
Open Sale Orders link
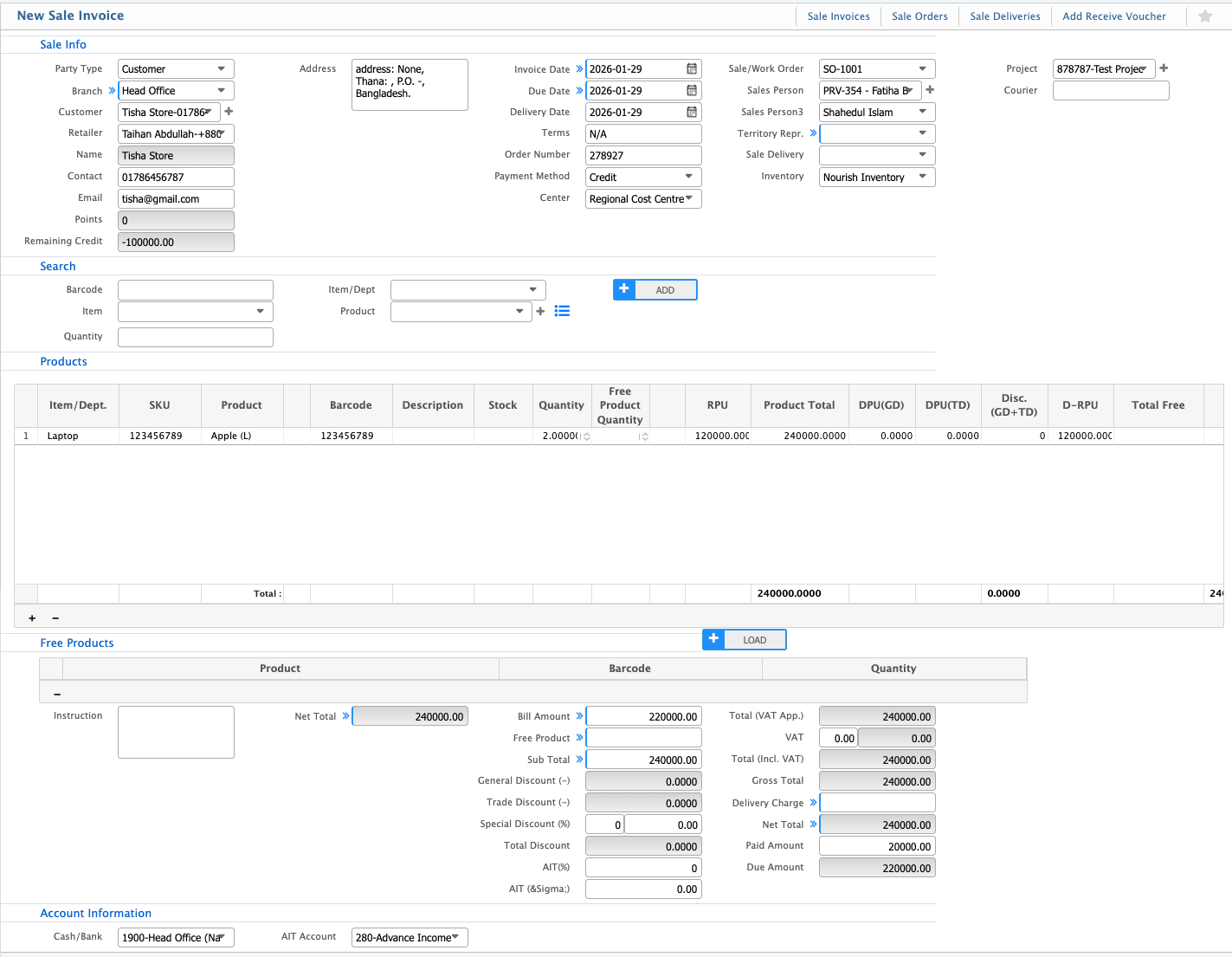pos(919,16)
